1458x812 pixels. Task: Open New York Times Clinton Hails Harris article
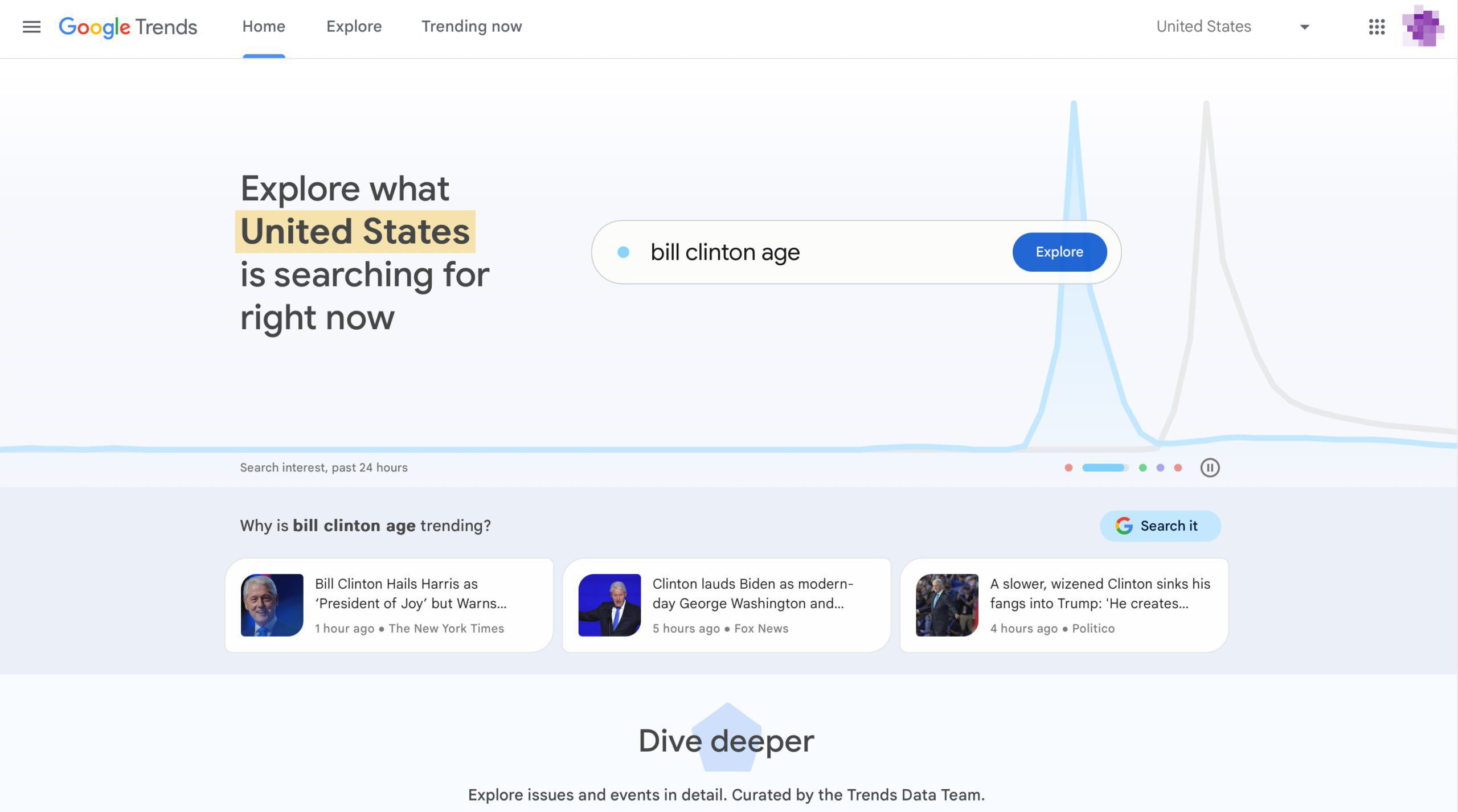389,605
